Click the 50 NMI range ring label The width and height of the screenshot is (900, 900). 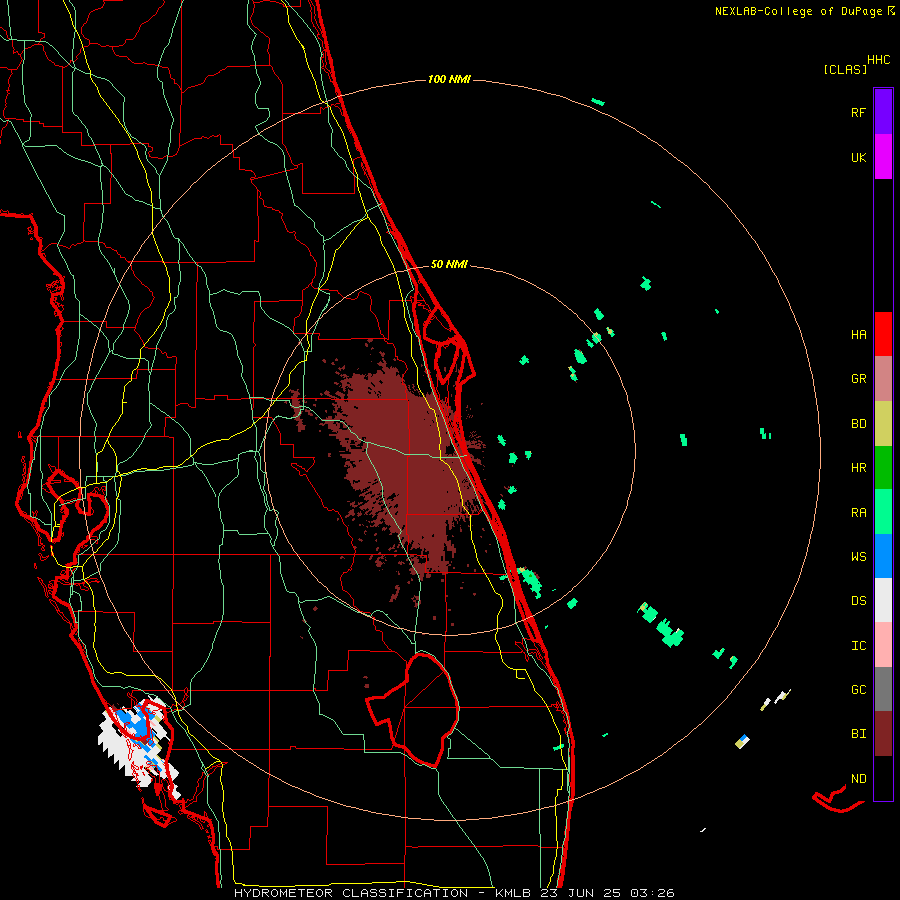449,264
